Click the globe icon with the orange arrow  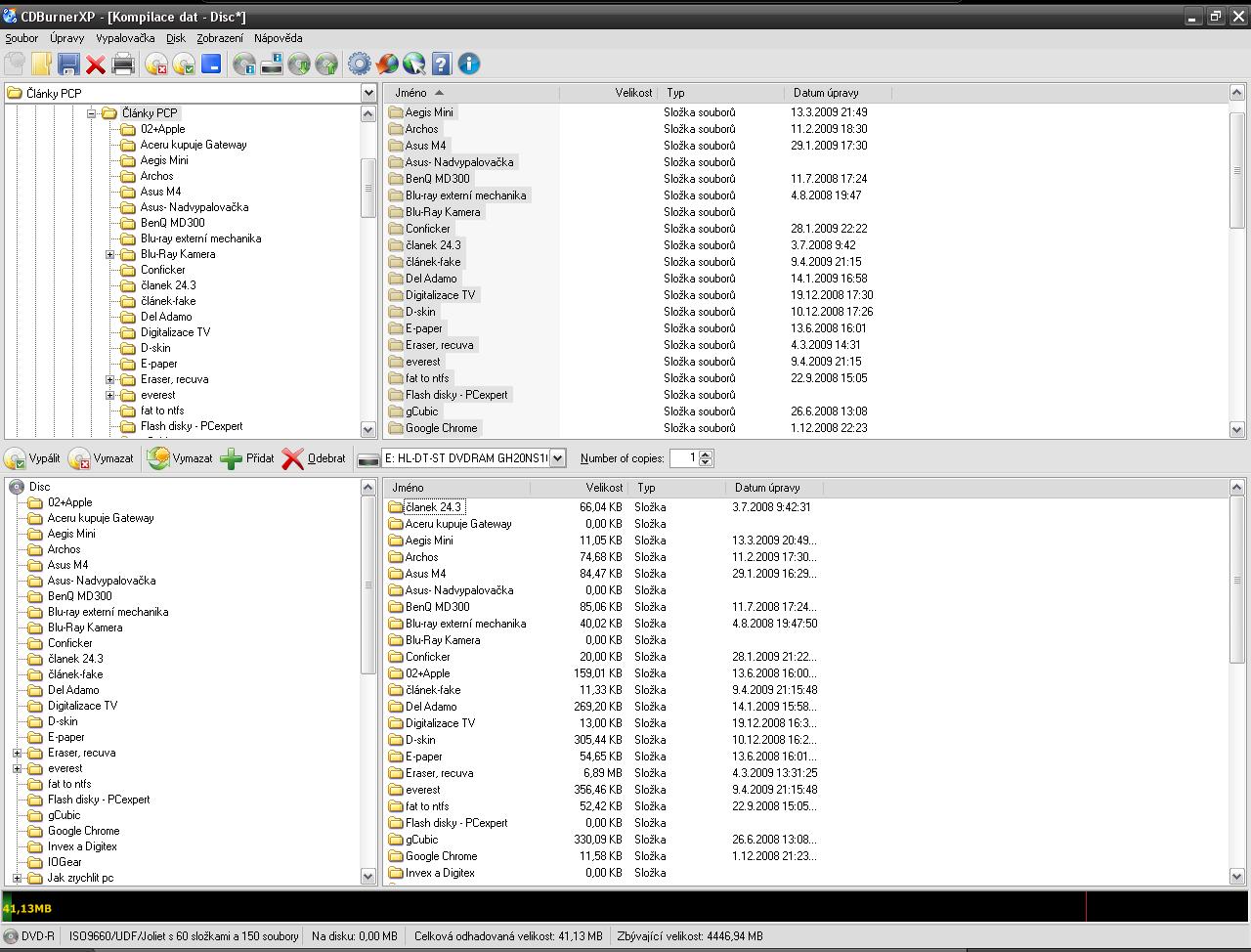click(387, 65)
